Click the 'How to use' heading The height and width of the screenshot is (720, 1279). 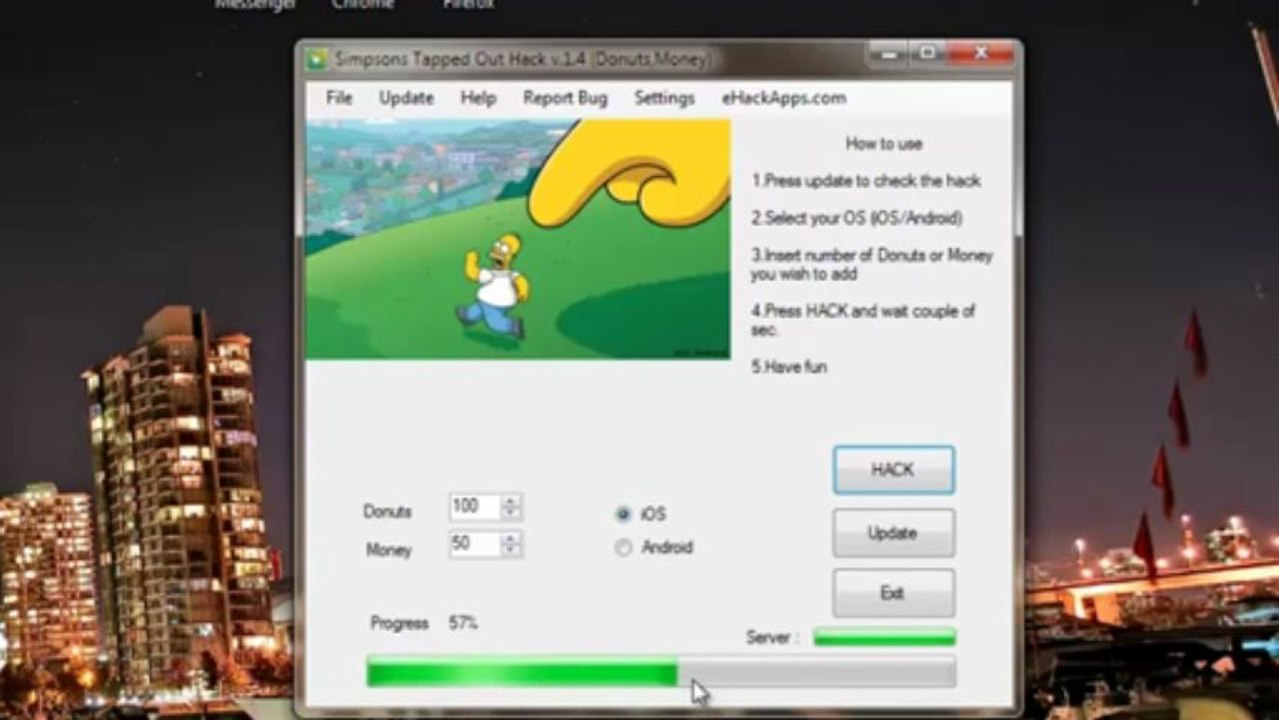tap(884, 144)
